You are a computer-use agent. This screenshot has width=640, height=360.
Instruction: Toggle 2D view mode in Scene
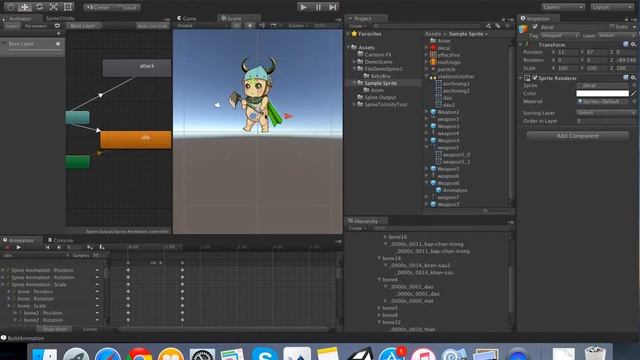point(236,25)
